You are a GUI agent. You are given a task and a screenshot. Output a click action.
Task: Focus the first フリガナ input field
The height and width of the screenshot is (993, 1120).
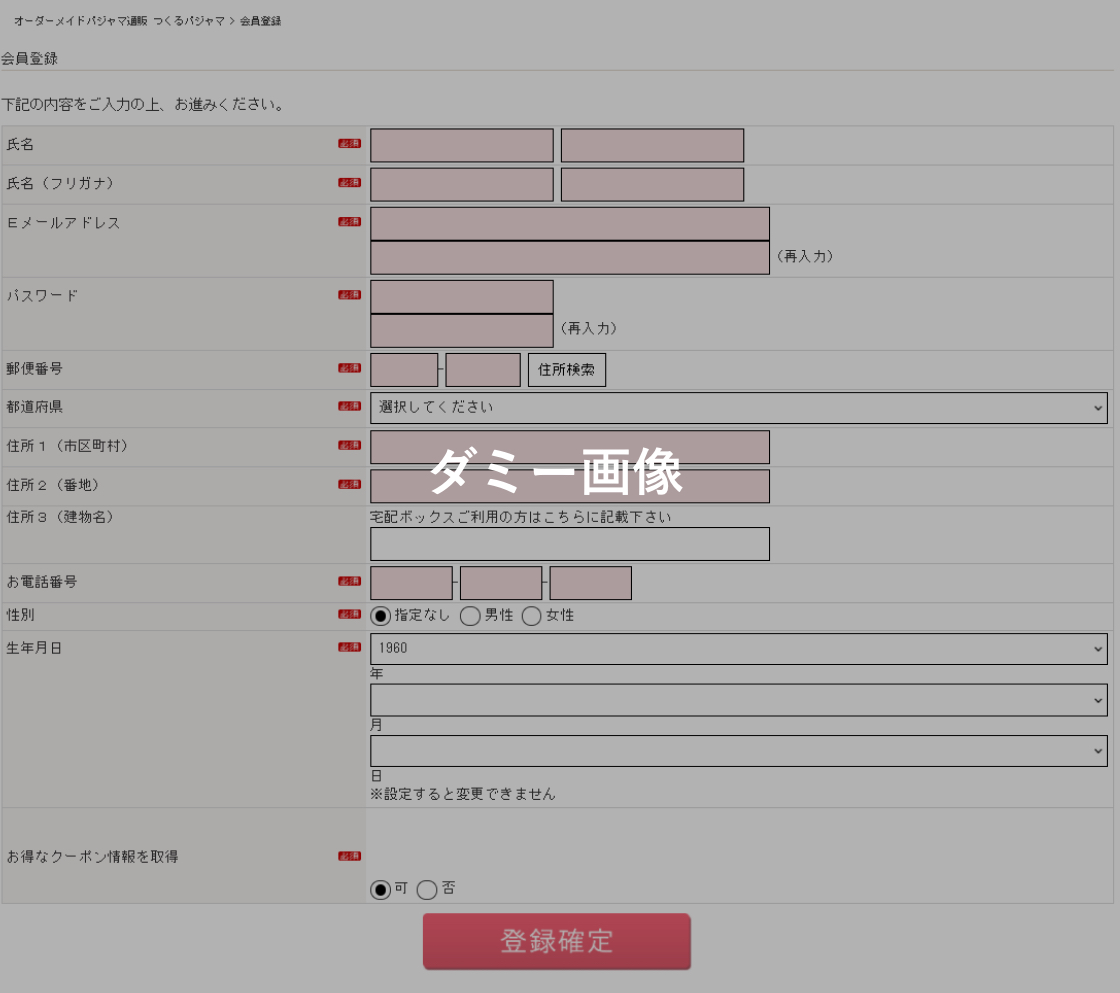[461, 184]
